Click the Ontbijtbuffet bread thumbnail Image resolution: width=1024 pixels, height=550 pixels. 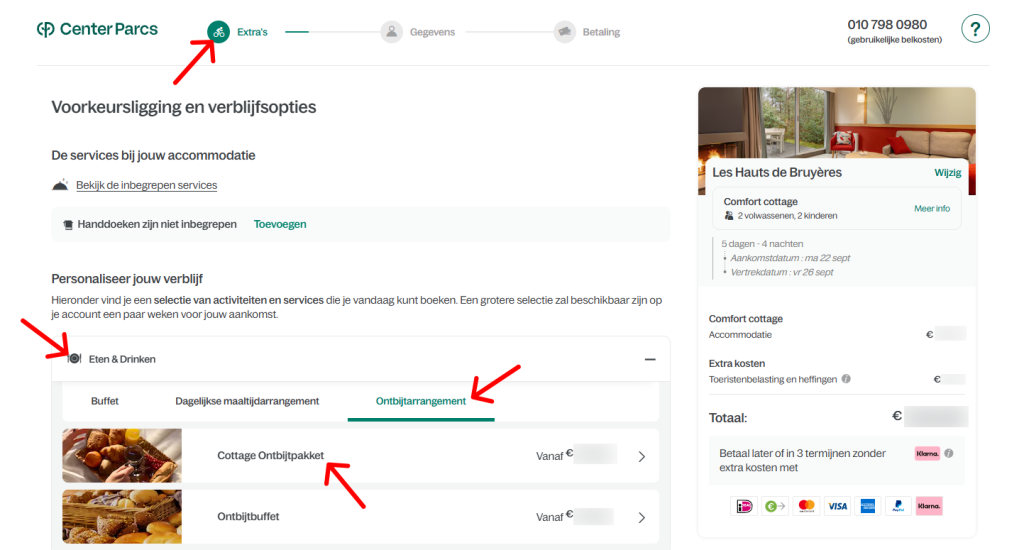pos(122,517)
